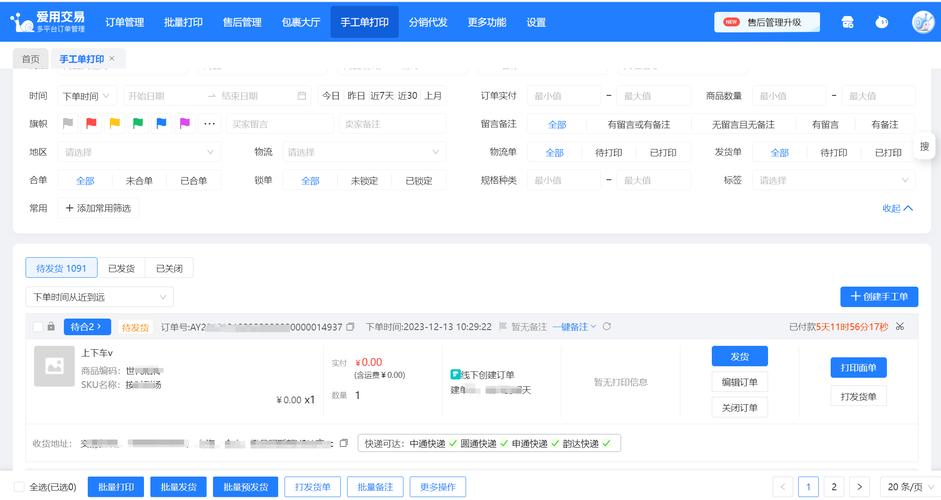The image size is (941, 500).
Task: Click the 买家留言 input field
Action: click(x=280, y=124)
